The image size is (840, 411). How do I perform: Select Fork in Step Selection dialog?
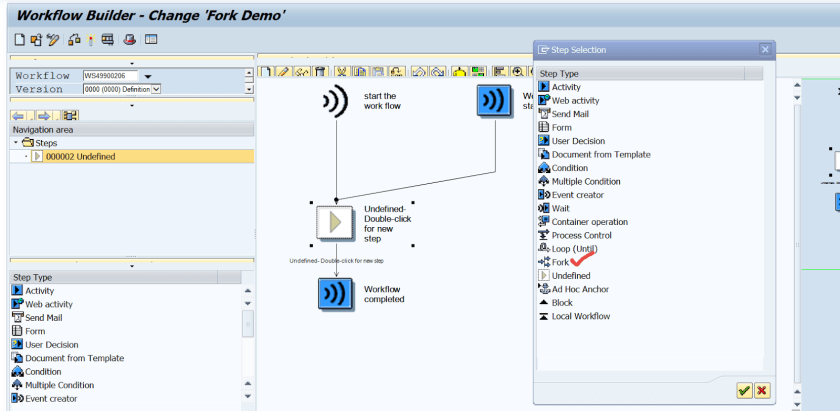[x=559, y=262]
